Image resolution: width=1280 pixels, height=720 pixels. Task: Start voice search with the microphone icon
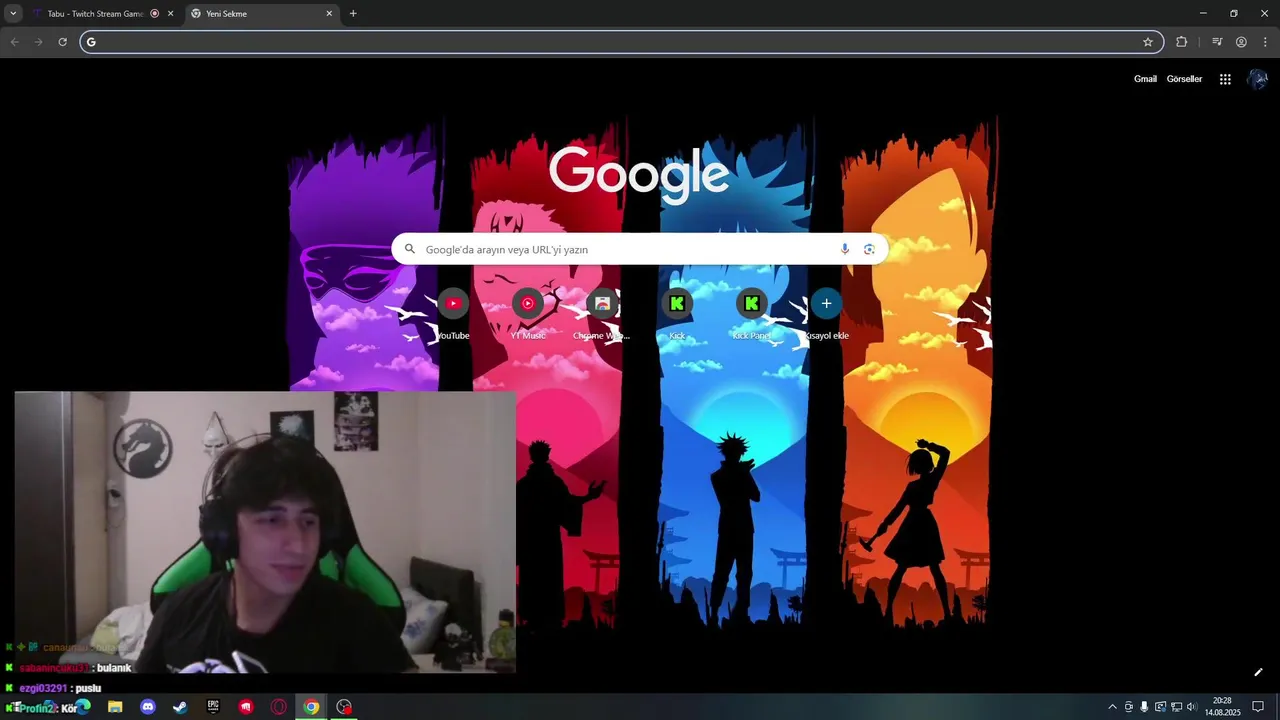(x=845, y=249)
